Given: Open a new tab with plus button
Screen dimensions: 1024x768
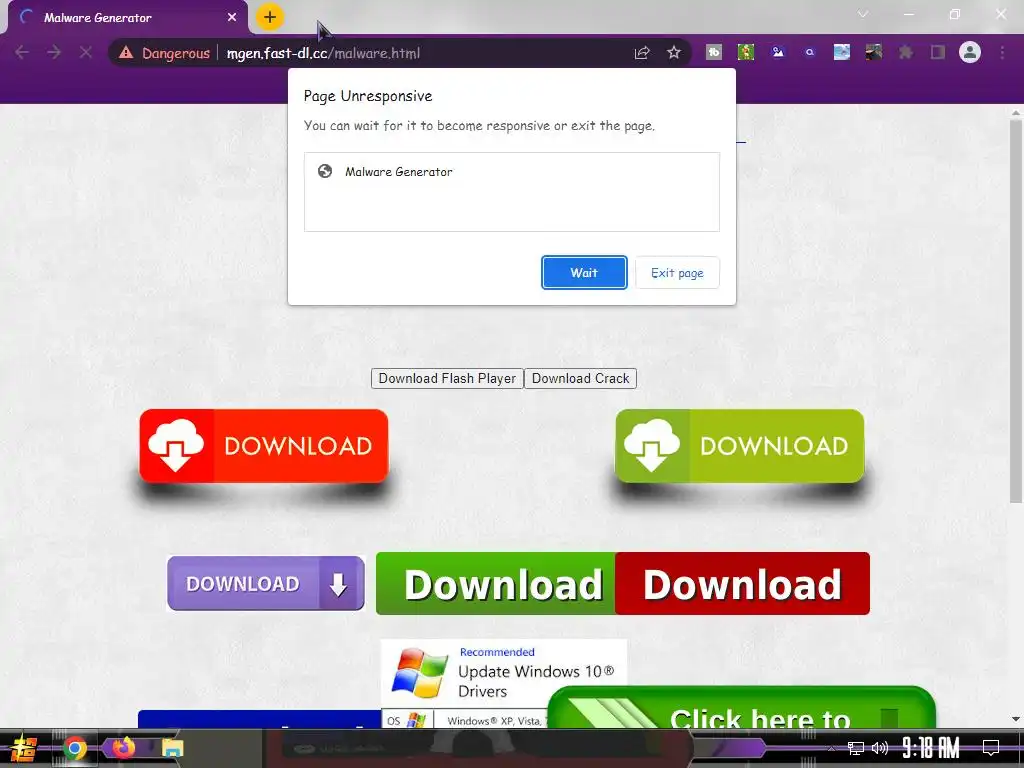Looking at the screenshot, I should 270,17.
